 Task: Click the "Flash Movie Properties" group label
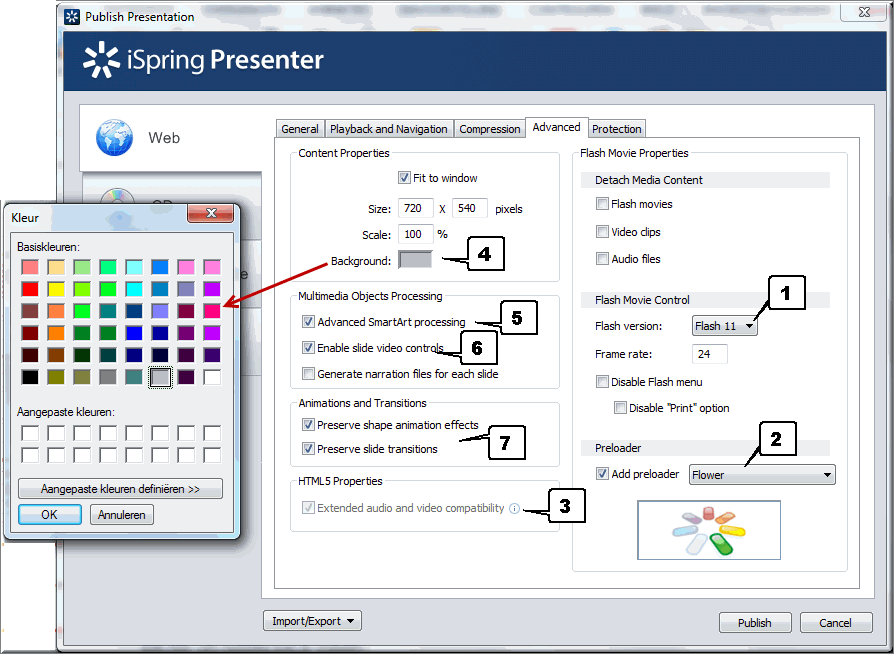634,153
